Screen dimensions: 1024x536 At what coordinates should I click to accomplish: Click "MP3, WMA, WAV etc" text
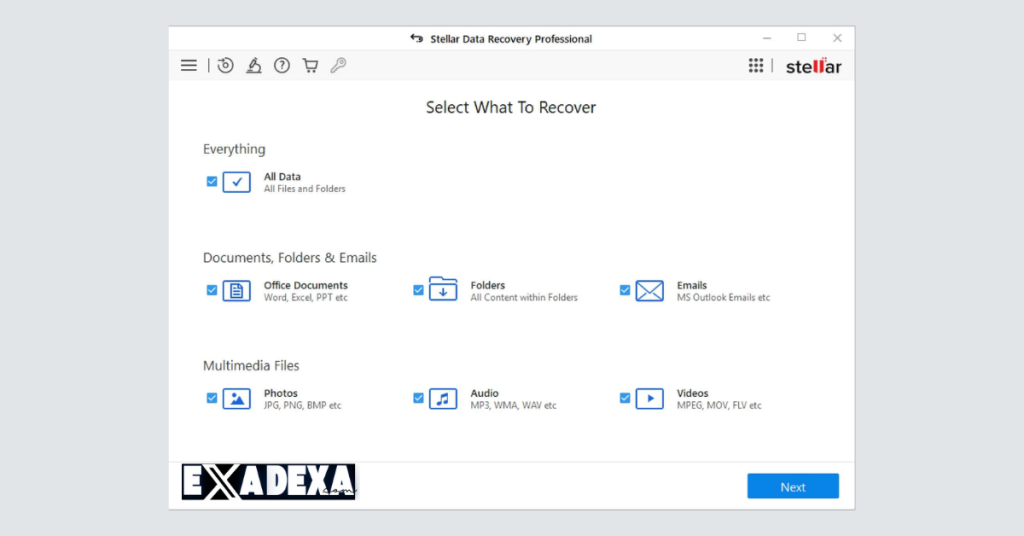tap(513, 405)
